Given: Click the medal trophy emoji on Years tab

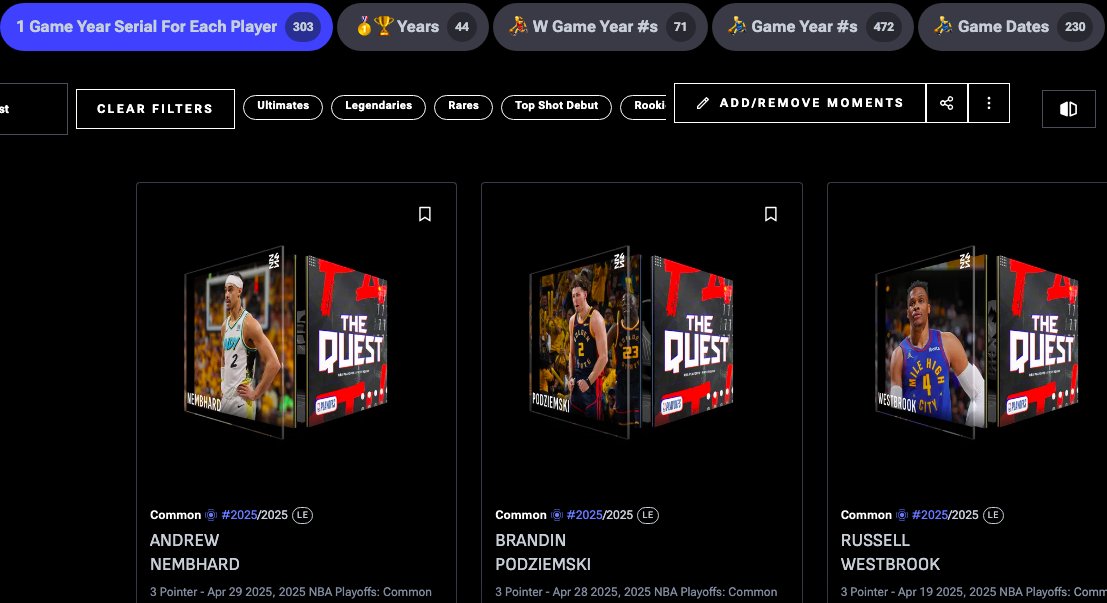Looking at the screenshot, I should (375, 27).
